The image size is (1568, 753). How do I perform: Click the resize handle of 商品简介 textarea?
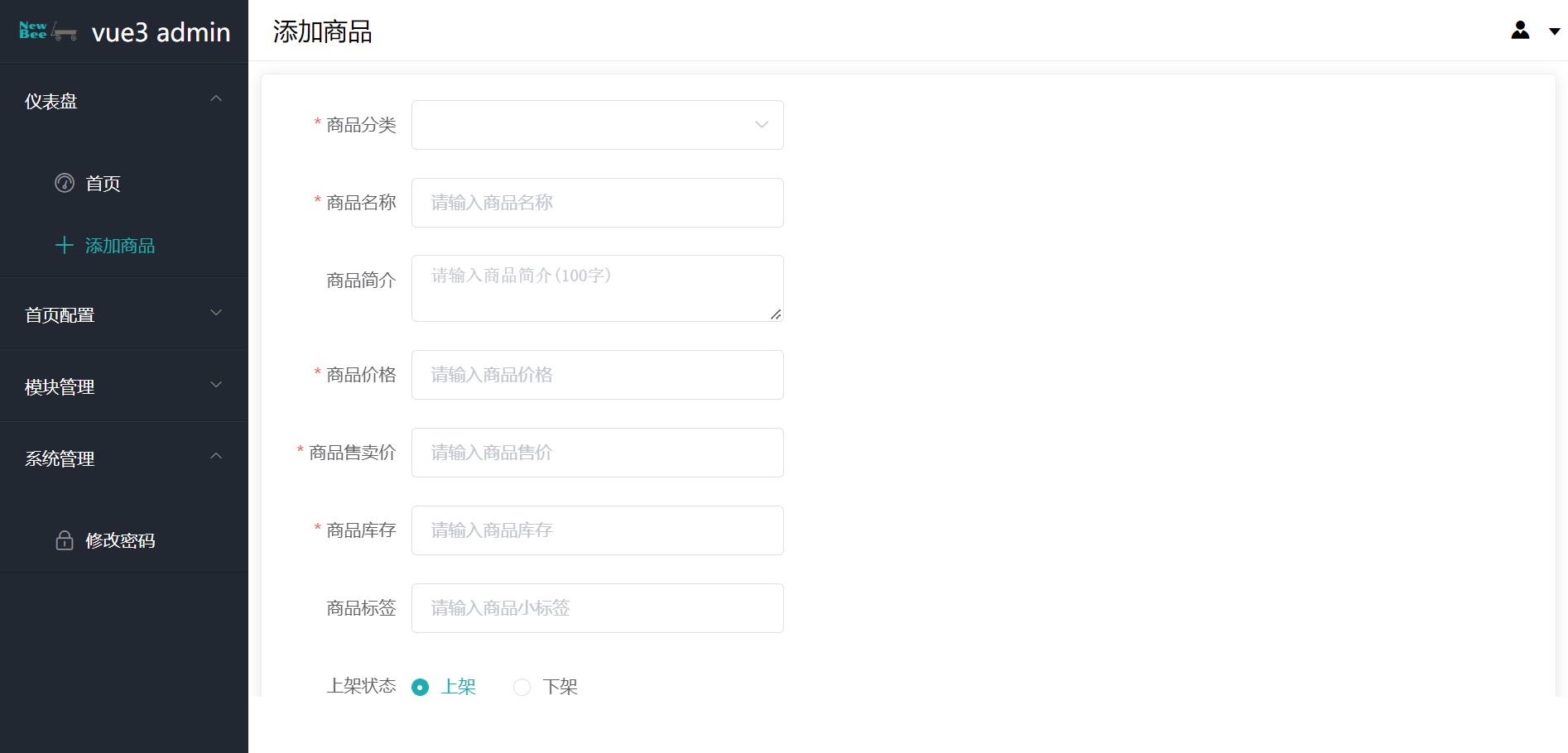777,315
